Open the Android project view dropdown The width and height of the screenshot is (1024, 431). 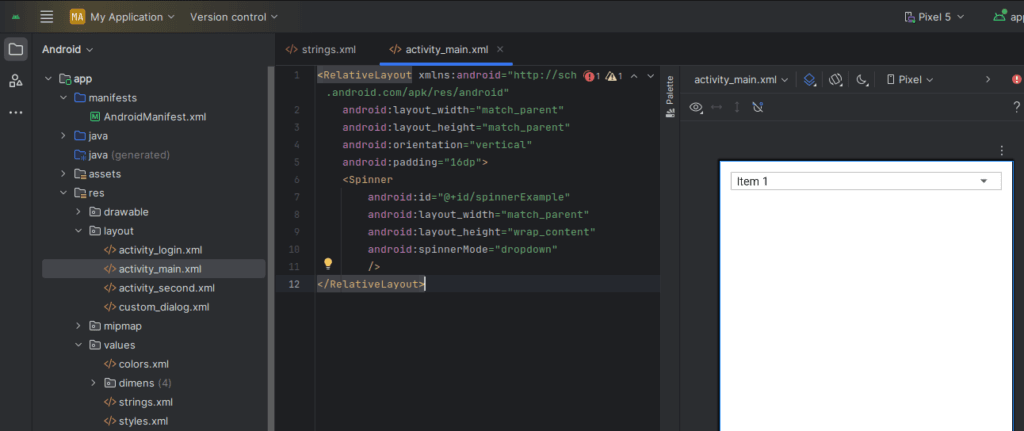[x=68, y=49]
